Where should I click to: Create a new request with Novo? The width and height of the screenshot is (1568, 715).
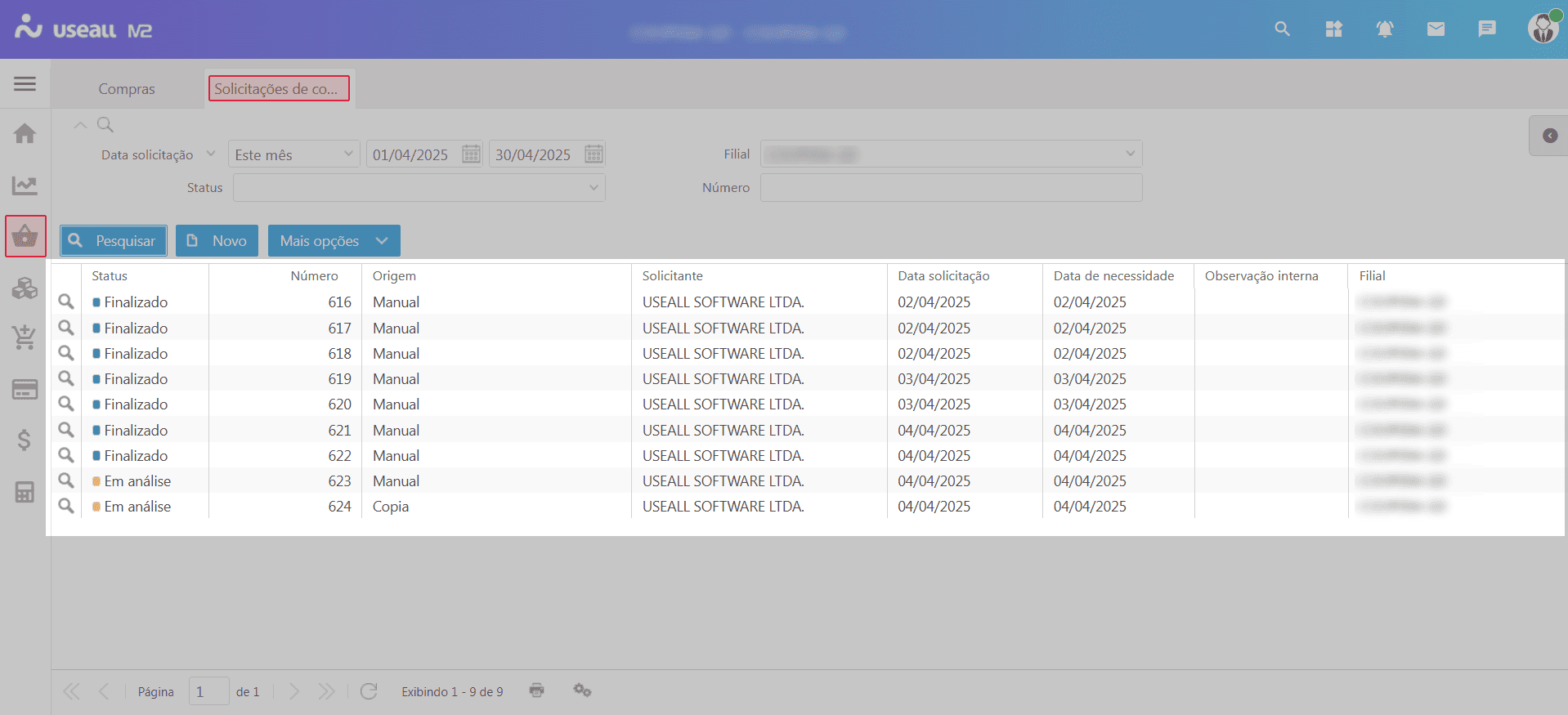pos(217,241)
